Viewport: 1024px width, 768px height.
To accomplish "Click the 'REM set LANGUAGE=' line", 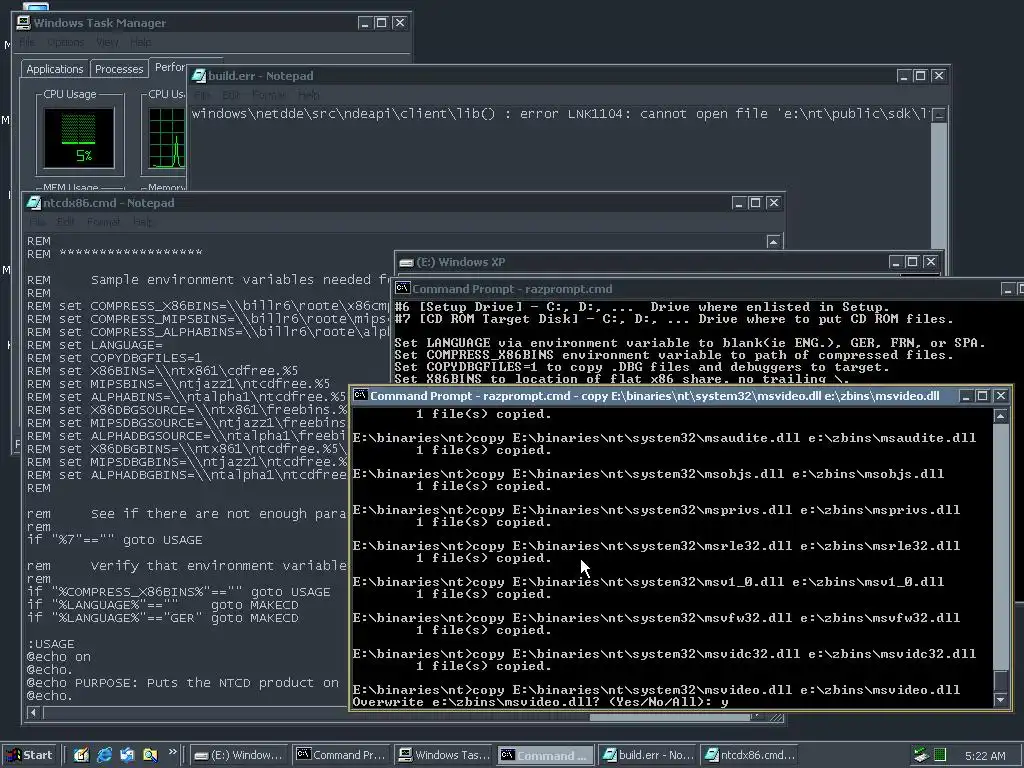I will (x=95, y=345).
